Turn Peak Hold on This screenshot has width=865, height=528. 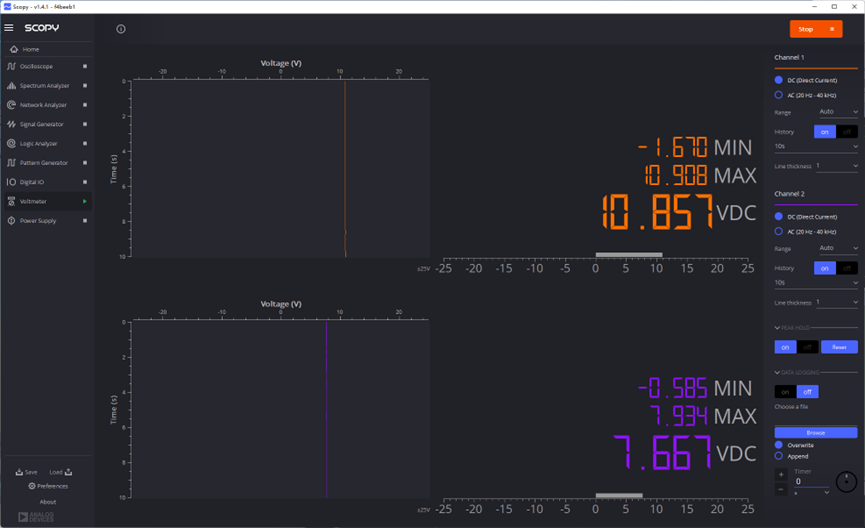(x=785, y=347)
